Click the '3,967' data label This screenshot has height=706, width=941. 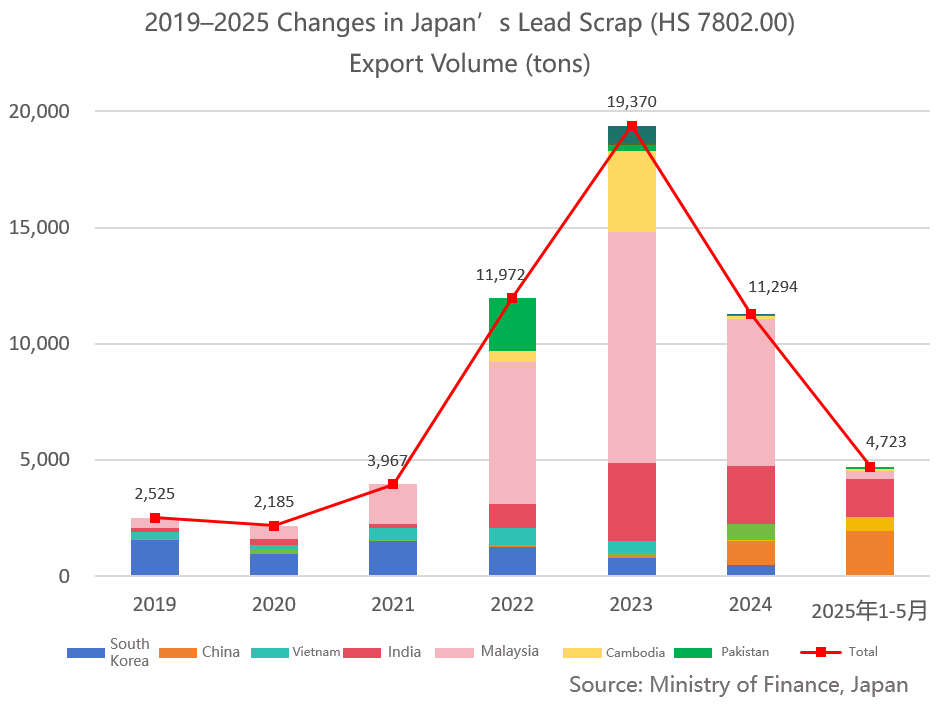(387, 460)
